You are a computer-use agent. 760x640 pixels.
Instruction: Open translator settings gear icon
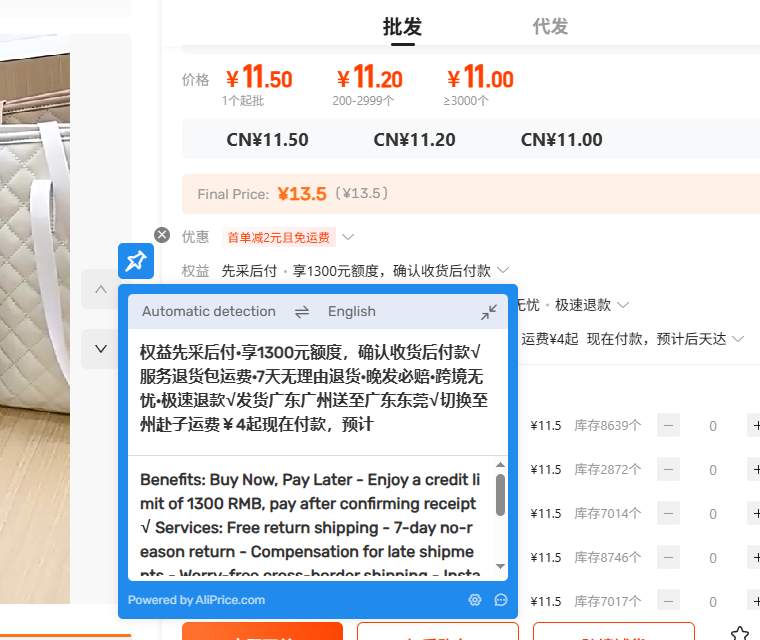[x=475, y=600]
